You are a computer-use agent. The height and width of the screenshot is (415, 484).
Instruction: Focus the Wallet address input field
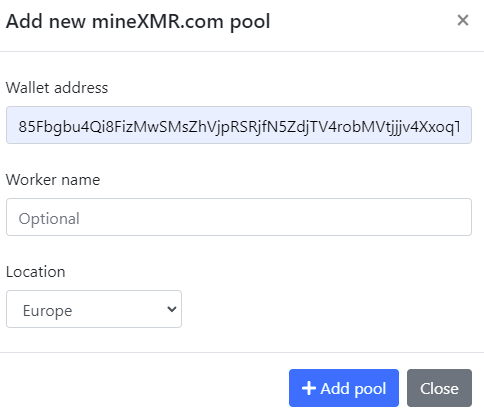coord(239,125)
